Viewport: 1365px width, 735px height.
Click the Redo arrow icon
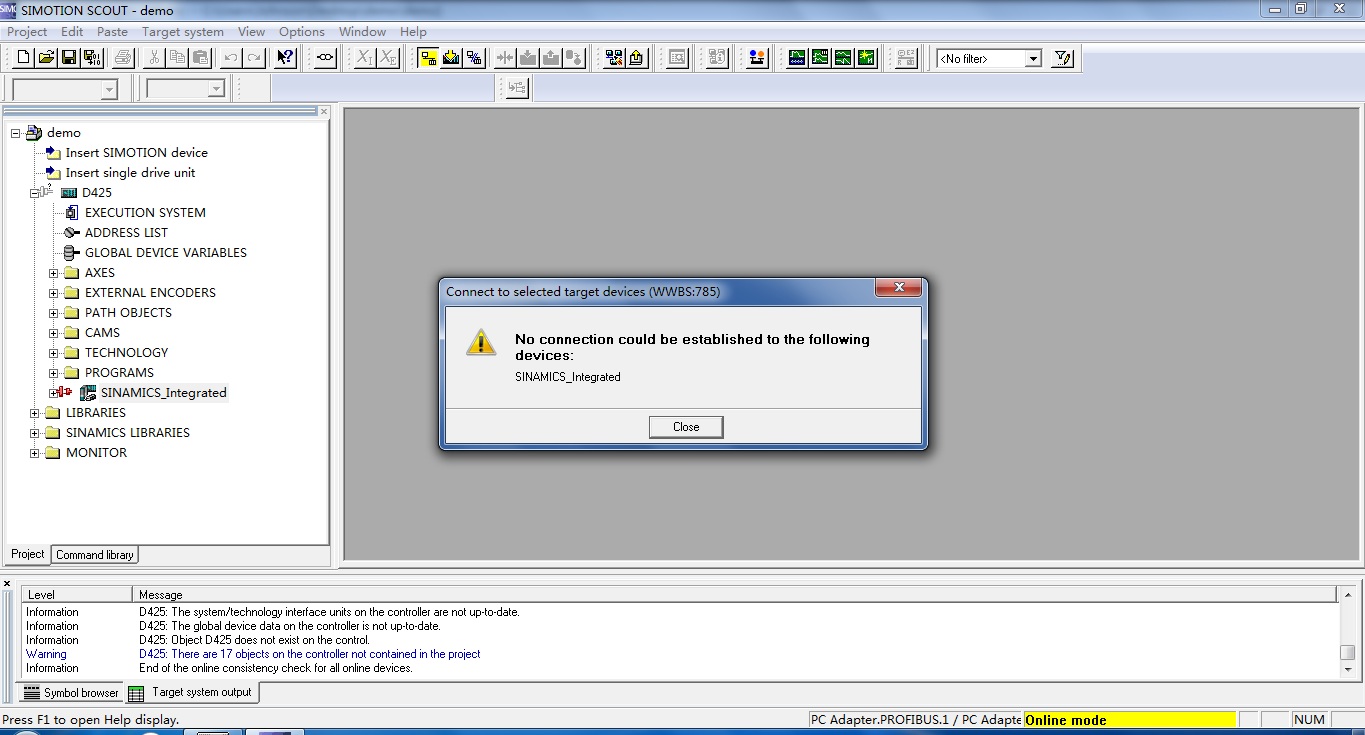click(x=255, y=58)
